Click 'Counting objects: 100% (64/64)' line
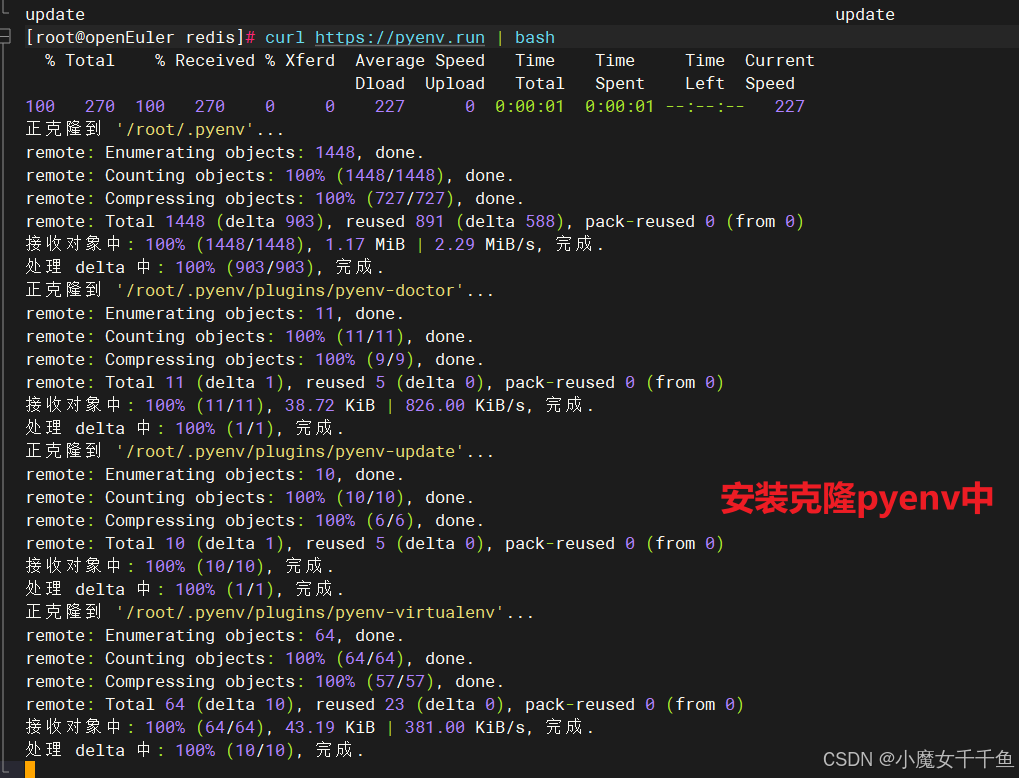Image resolution: width=1019 pixels, height=778 pixels. 250,658
